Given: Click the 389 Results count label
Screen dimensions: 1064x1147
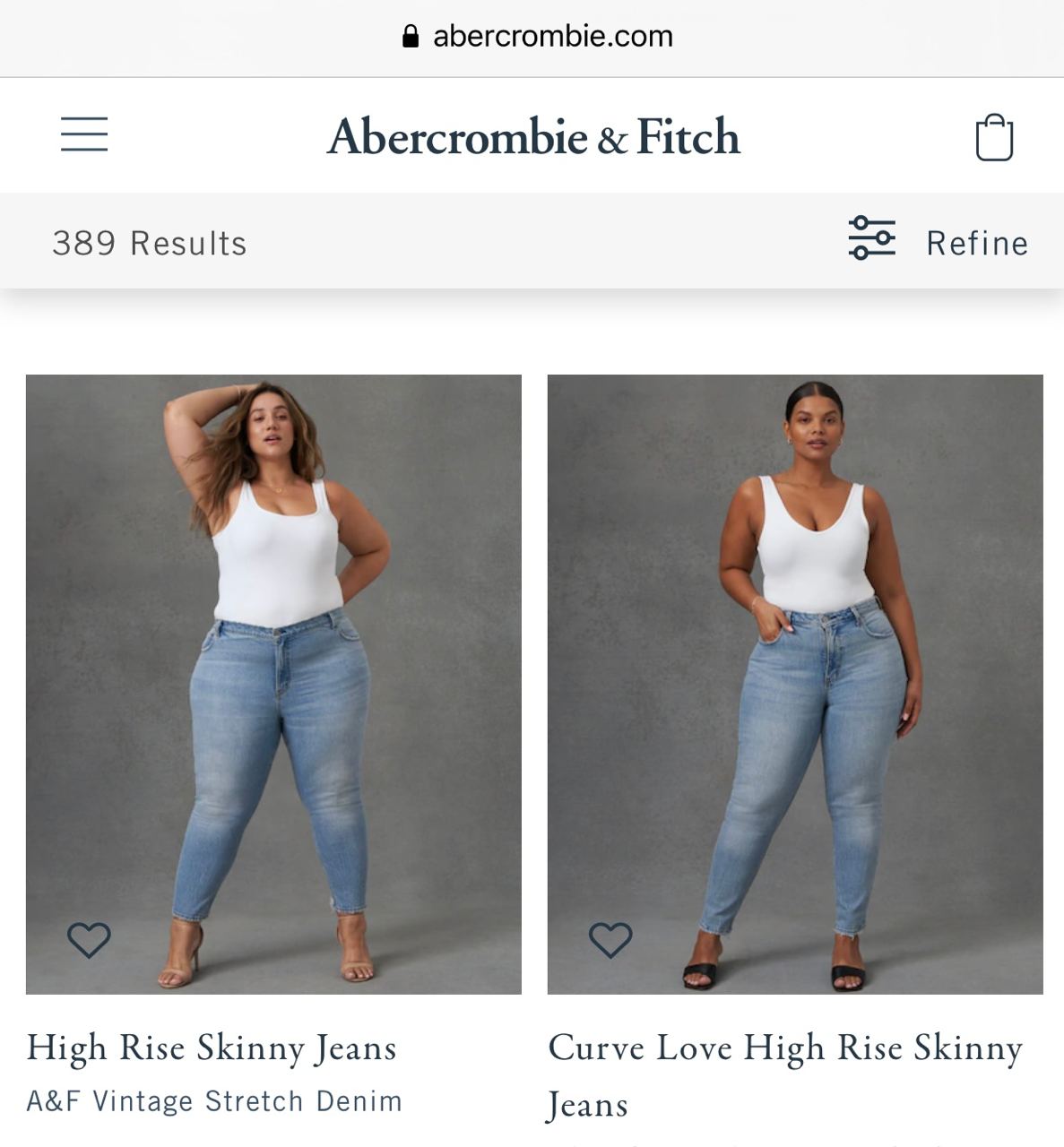Looking at the screenshot, I should tap(150, 243).
